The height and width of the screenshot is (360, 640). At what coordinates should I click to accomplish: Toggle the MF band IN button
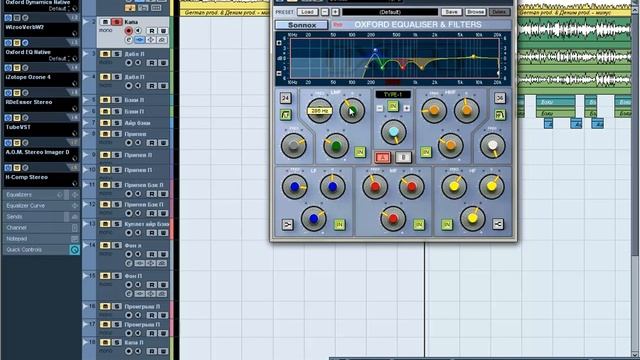[x=419, y=224]
